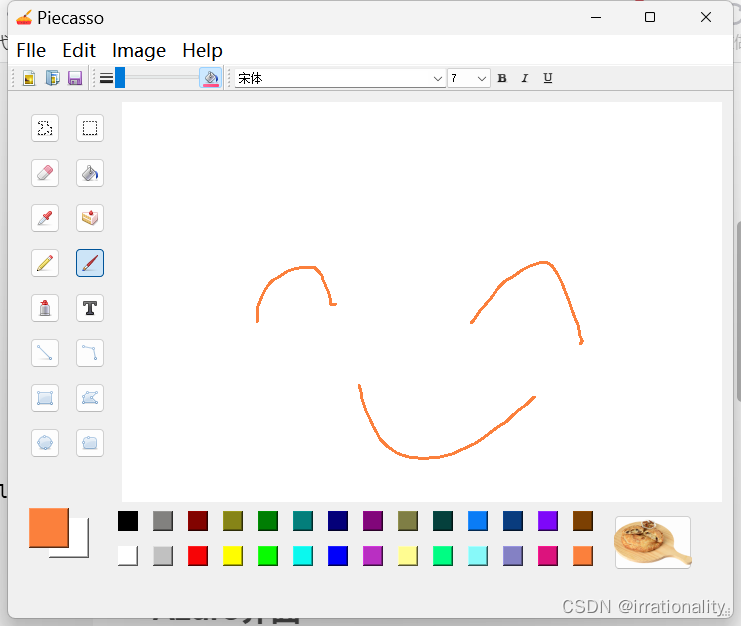Select the pencil tool
Viewport: 741px width, 626px height.
pos(45,263)
